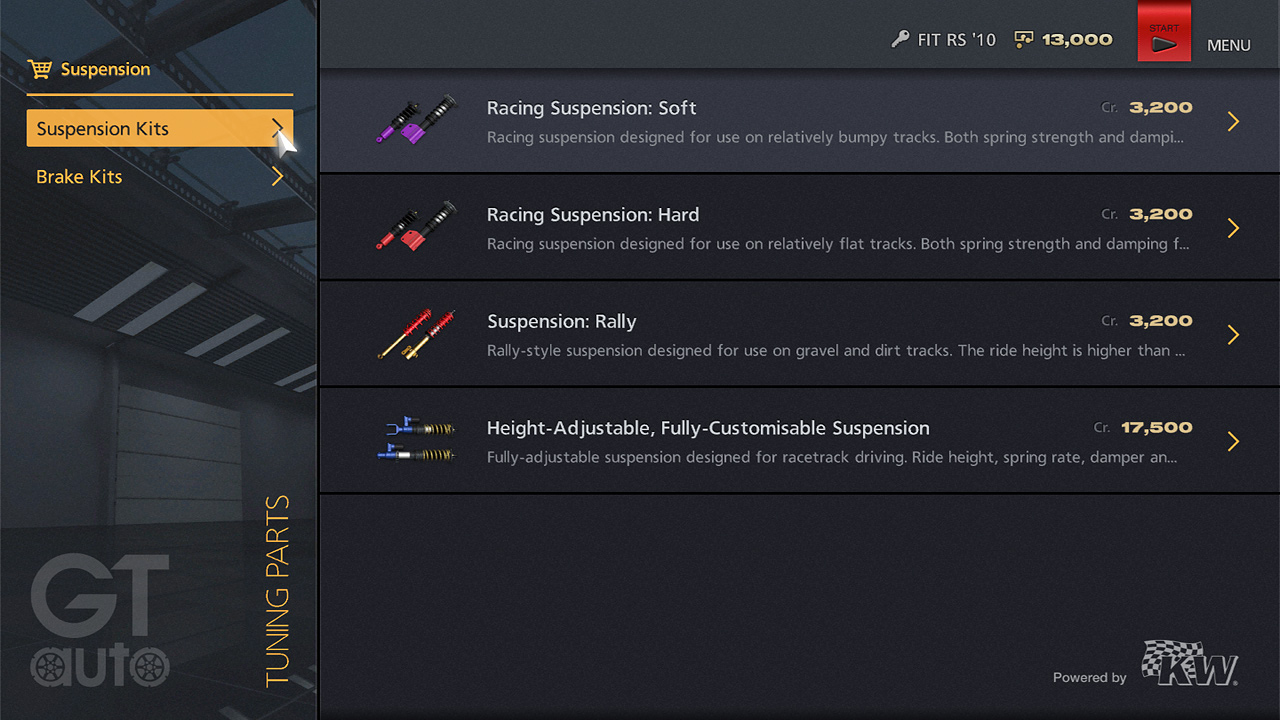
Task: Click the Height-Adjustable suspension coilover icon
Action: tap(416, 440)
